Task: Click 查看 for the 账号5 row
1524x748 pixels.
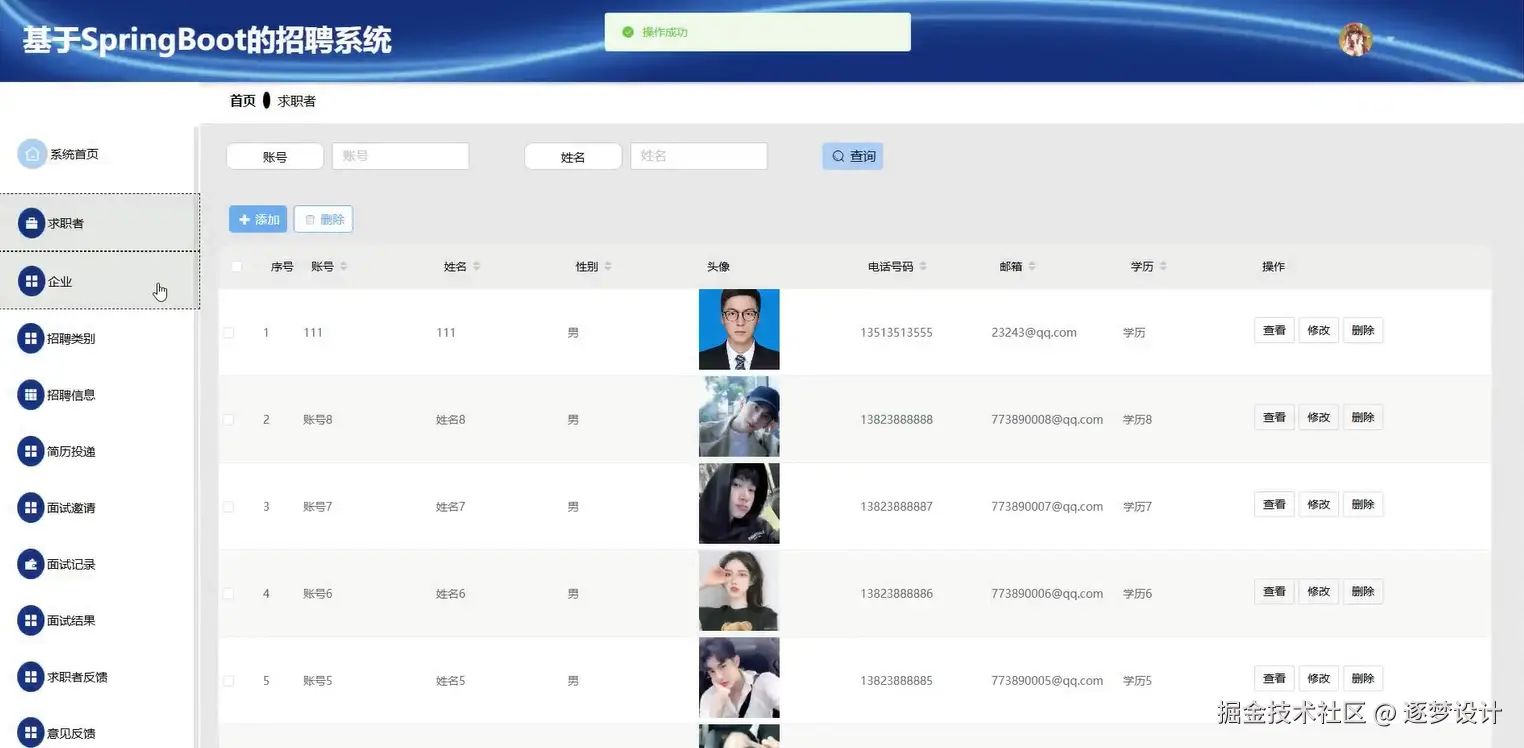Action: [1274, 678]
